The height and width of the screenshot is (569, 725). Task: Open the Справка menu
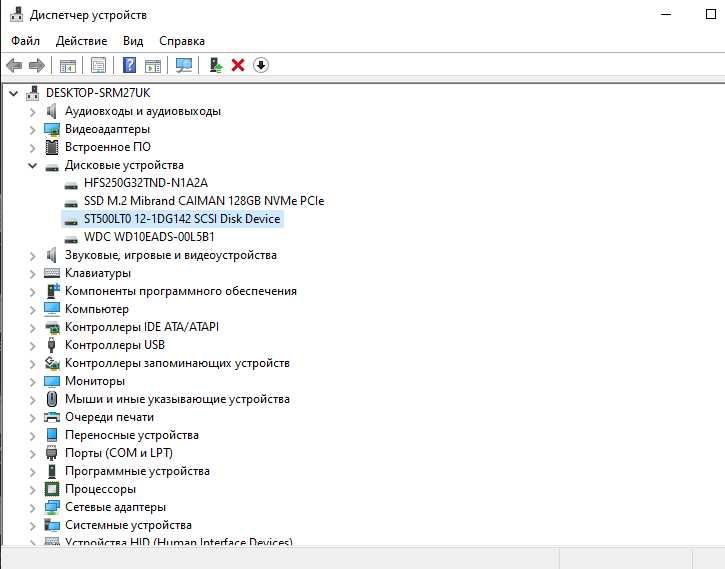[x=182, y=41]
